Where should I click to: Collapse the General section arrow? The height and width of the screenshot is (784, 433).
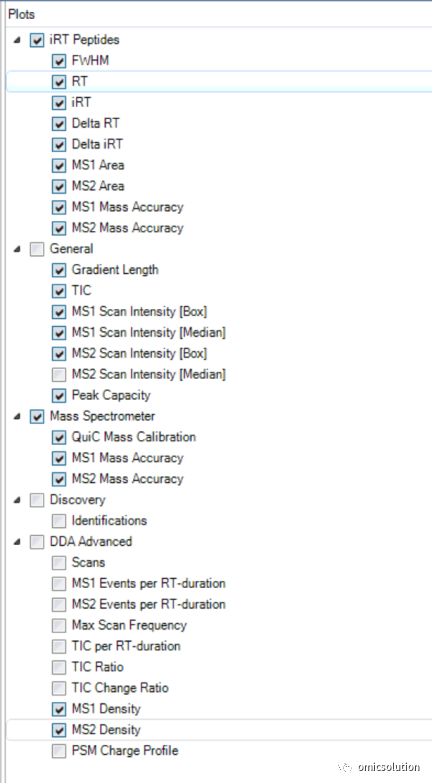18,250
